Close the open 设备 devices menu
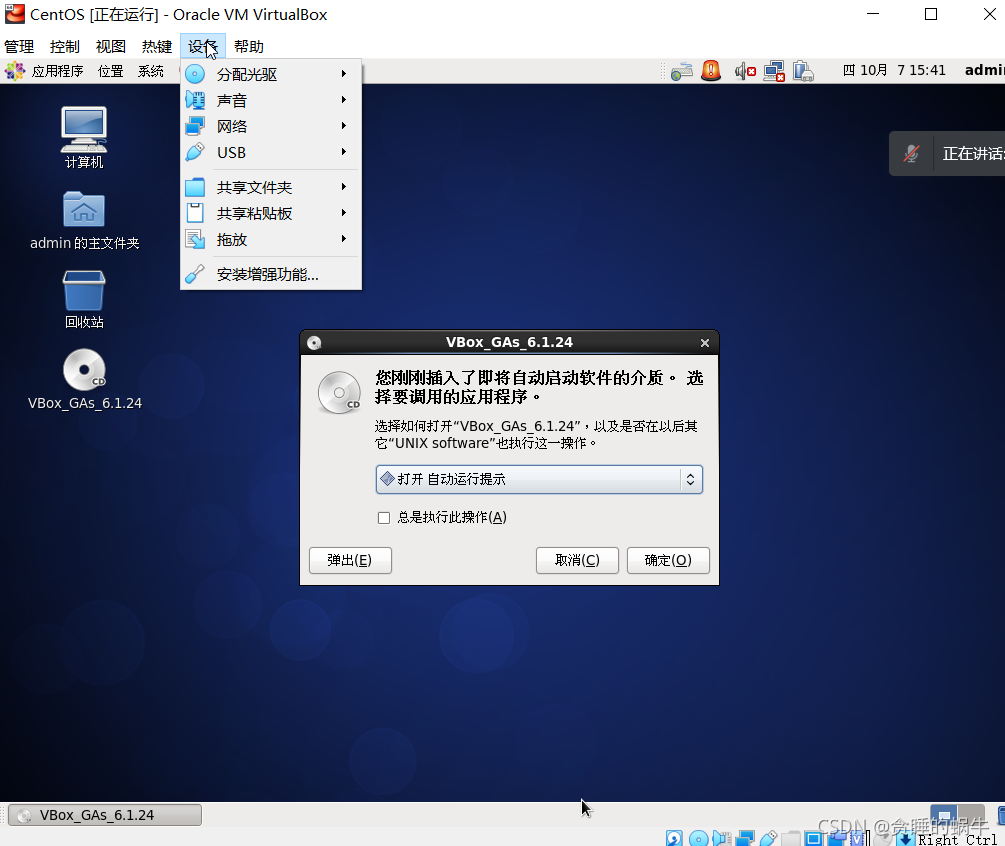Screen dimensions: 1005x846 (203, 47)
